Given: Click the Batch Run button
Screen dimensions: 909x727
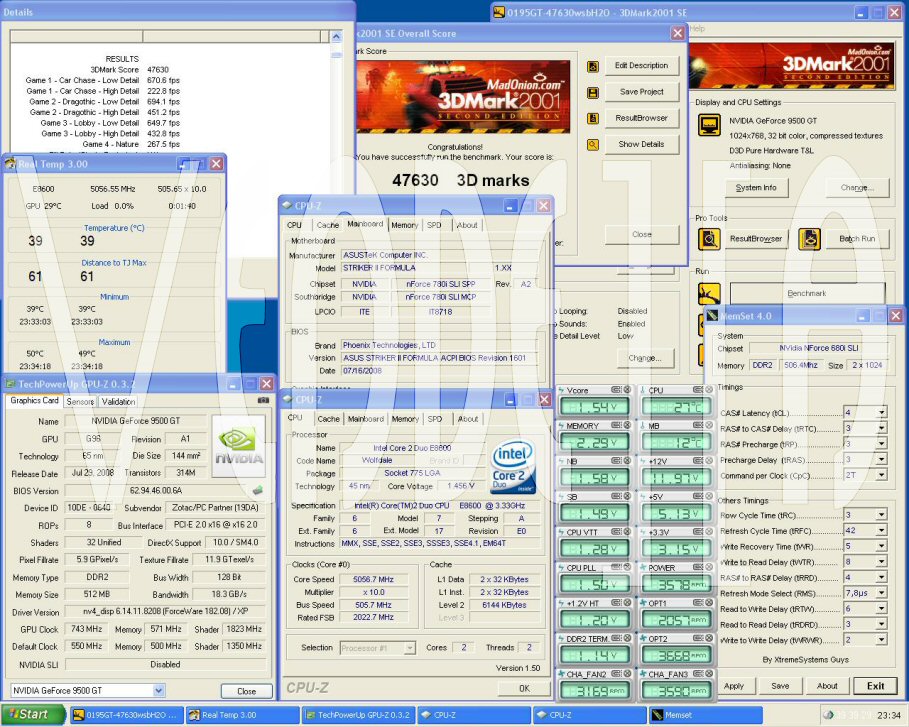Looking at the screenshot, I should point(857,239).
